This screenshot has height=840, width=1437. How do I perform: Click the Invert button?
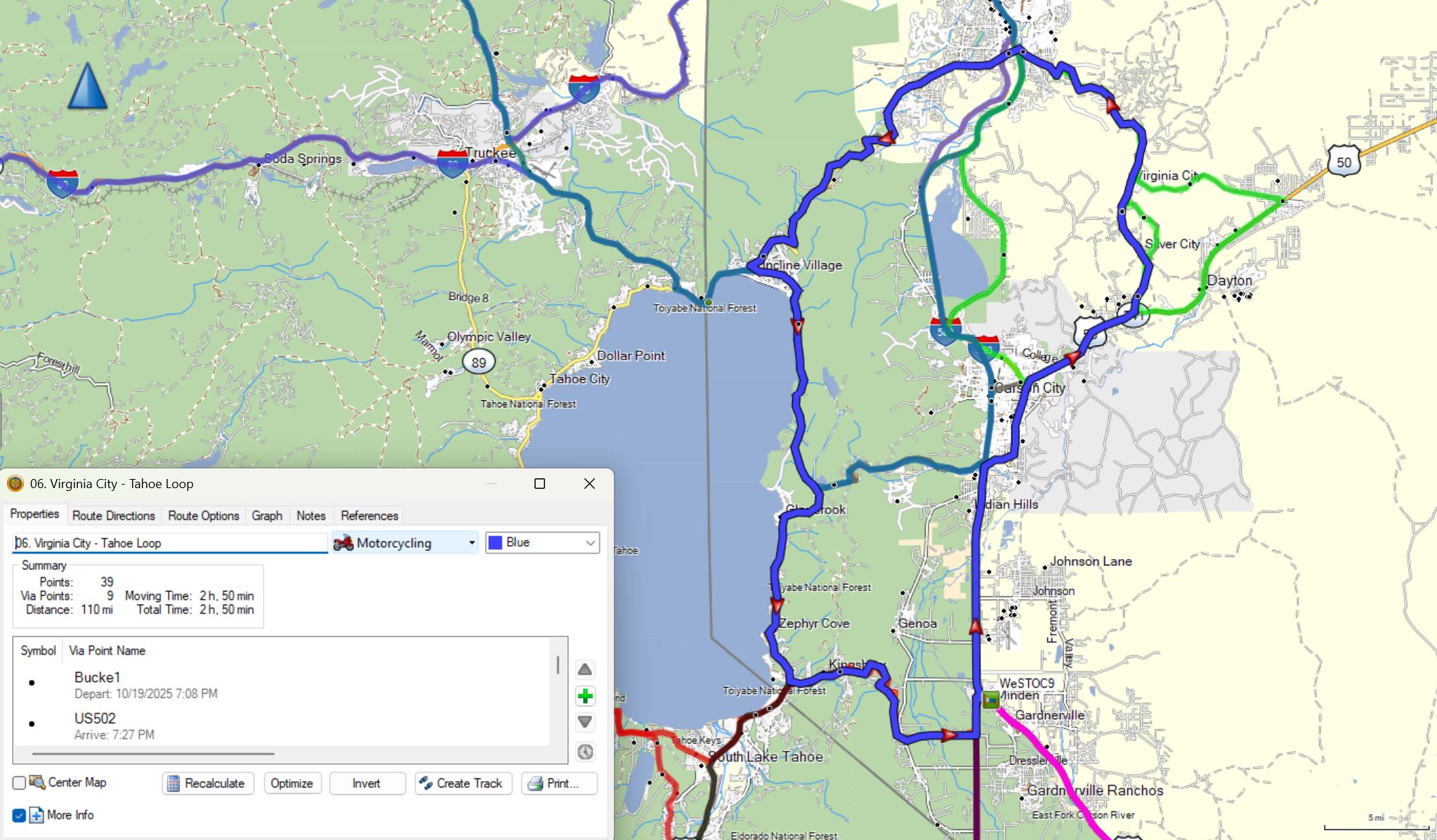[367, 783]
